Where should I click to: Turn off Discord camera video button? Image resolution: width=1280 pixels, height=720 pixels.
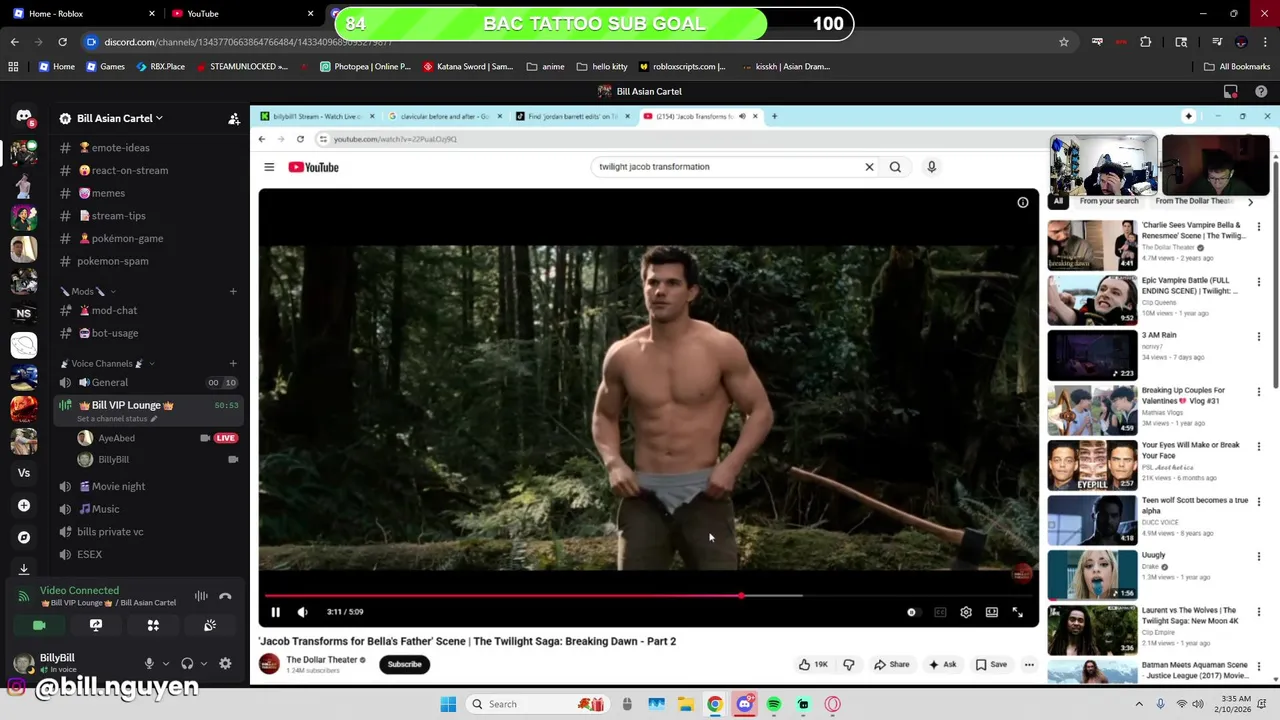(x=39, y=625)
